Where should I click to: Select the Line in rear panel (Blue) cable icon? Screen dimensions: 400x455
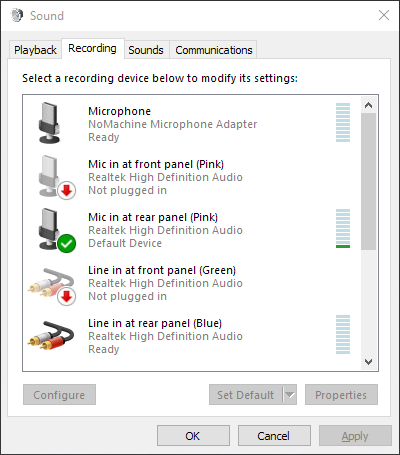pos(51,335)
